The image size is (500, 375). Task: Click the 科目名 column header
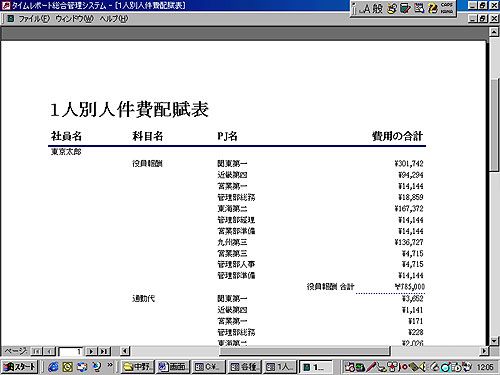pos(148,136)
